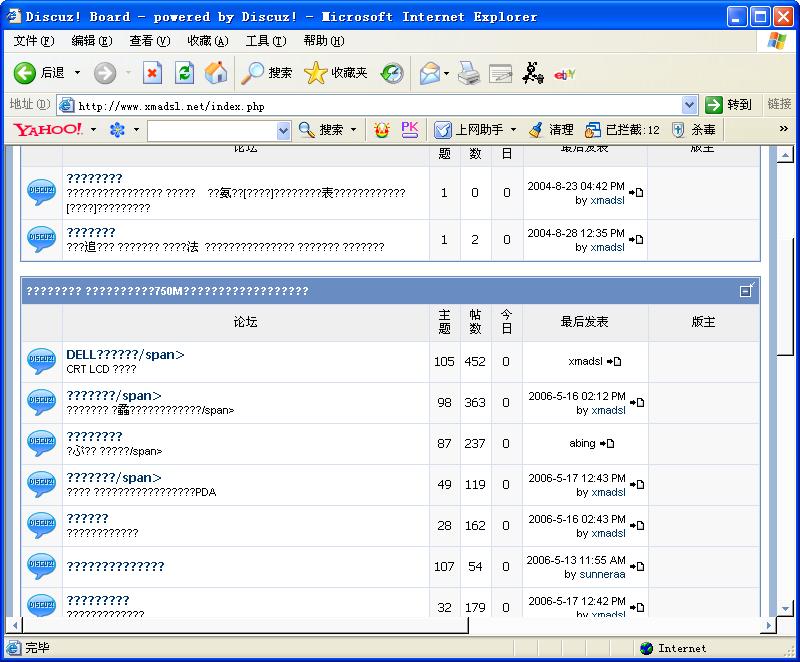The image size is (800, 662).
Task: Click the 上网助手 checkbox icon
Action: point(442,130)
